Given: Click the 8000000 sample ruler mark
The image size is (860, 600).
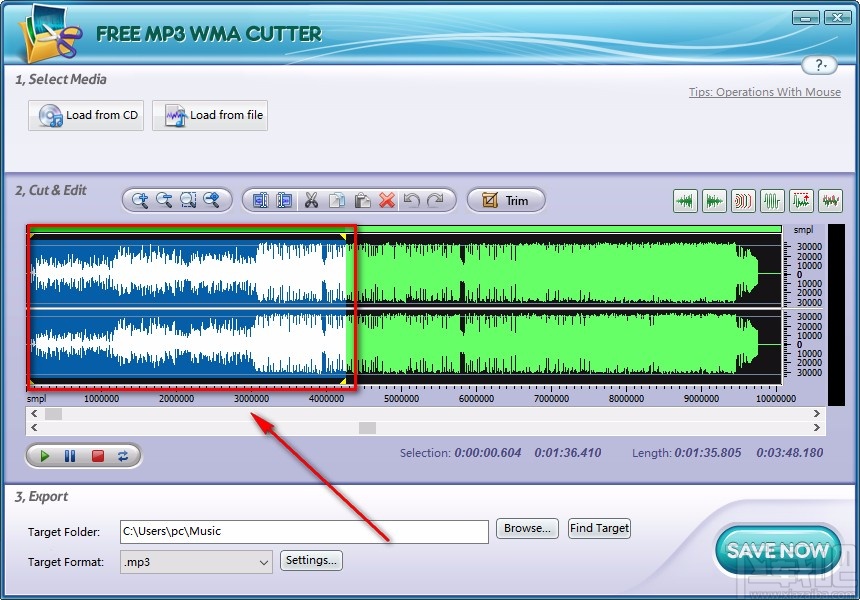Looking at the screenshot, I should (626, 399).
